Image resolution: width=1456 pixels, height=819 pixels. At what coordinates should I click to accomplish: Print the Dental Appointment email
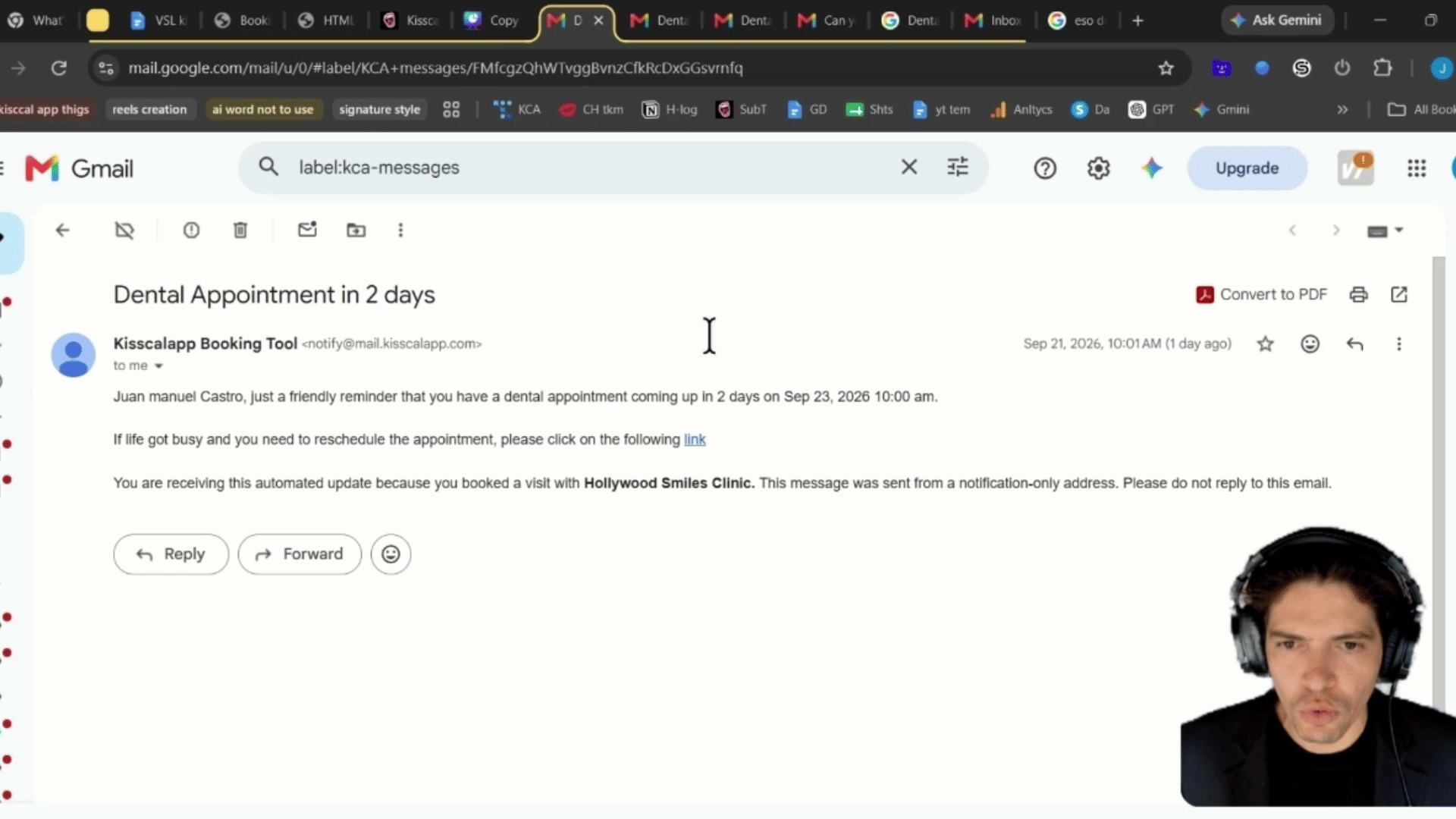[1358, 294]
